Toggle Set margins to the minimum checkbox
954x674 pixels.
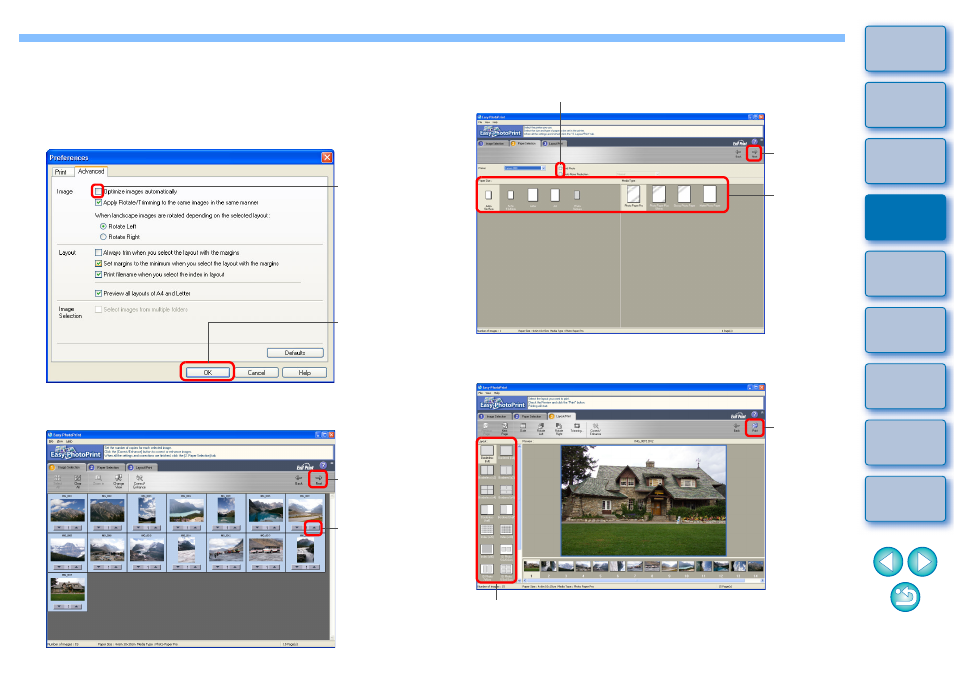coord(98,263)
